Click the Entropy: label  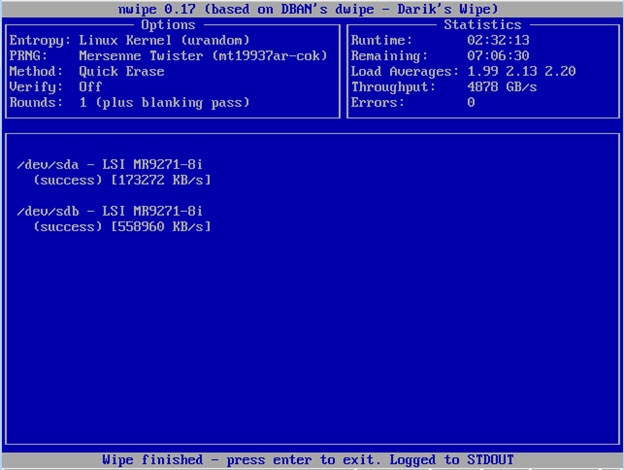pyautogui.click(x=40, y=40)
